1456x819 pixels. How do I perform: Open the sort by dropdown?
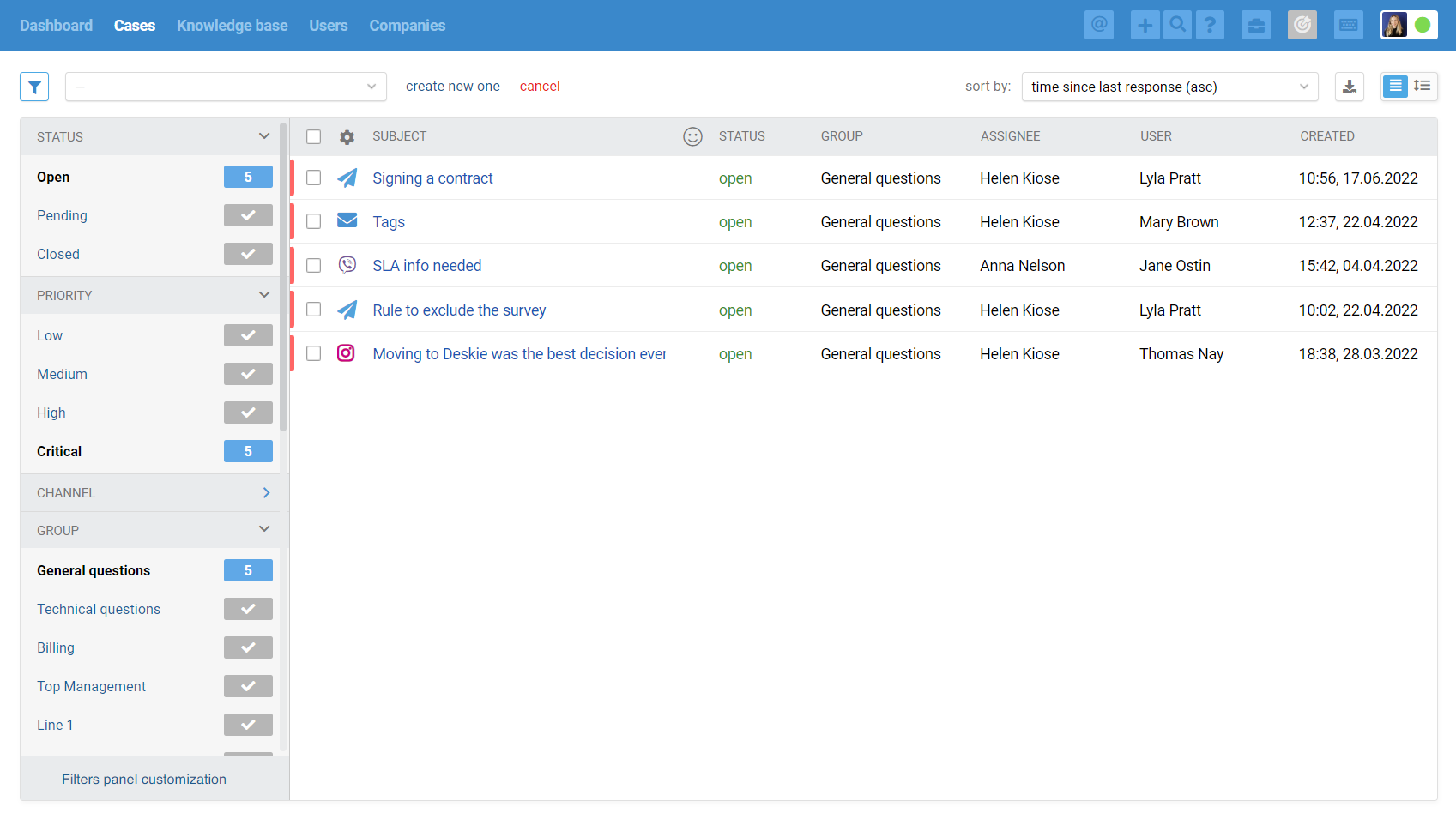1169,87
